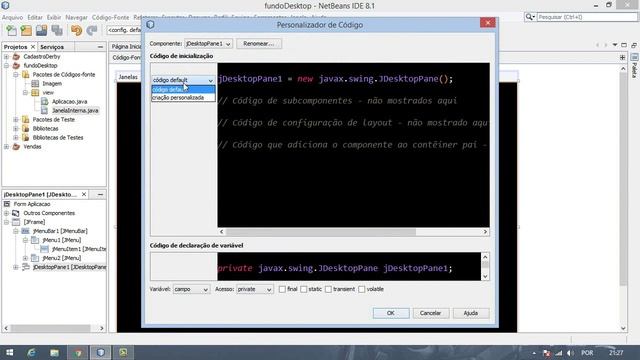Open File Explorer from the taskbar
The image size is (640, 360).
(x=54, y=353)
